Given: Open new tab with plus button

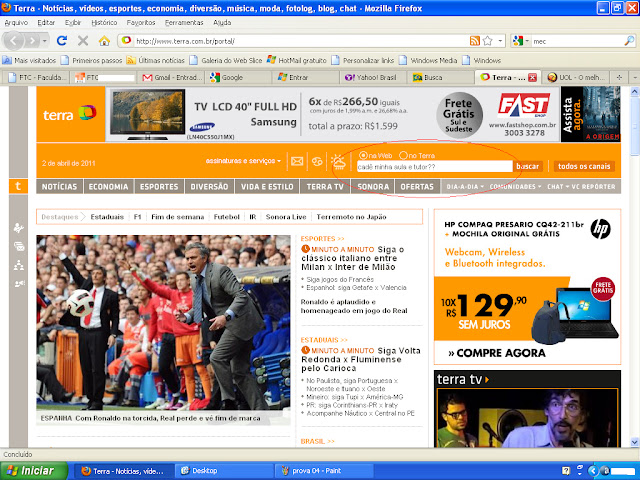Looking at the screenshot, I should click(619, 77).
